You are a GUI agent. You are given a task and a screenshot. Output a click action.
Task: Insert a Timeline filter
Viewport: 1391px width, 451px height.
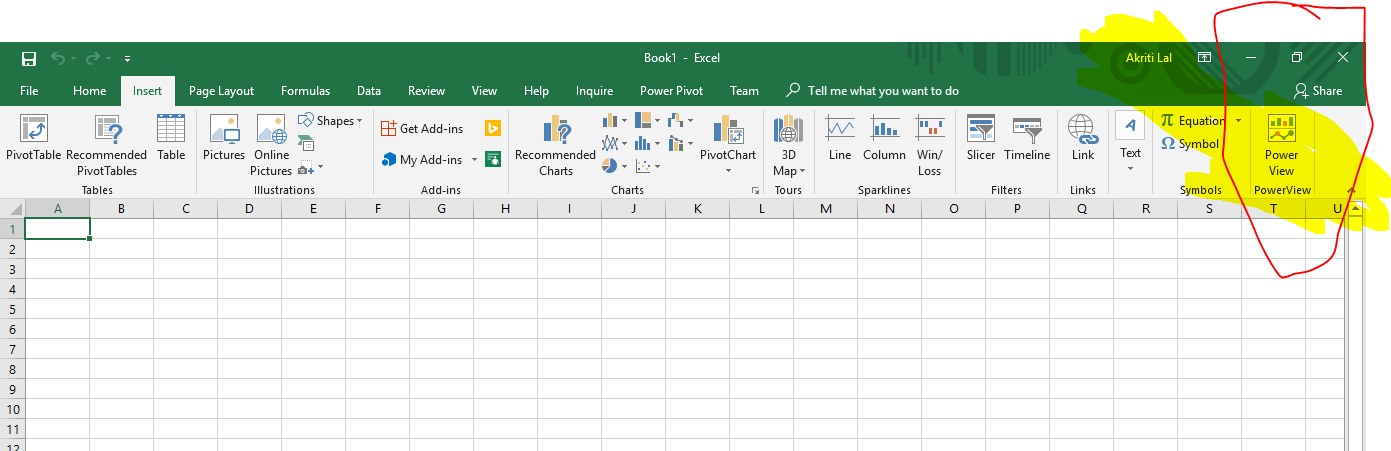(x=1027, y=139)
